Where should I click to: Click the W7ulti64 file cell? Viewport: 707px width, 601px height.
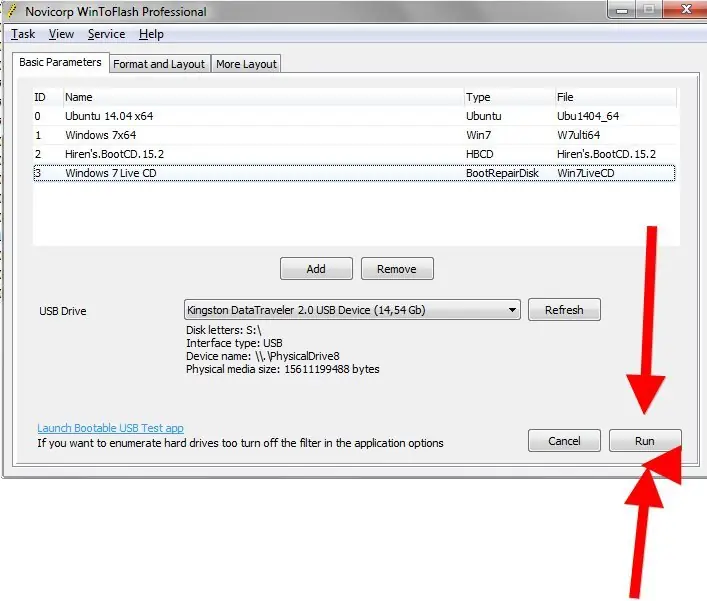578,135
